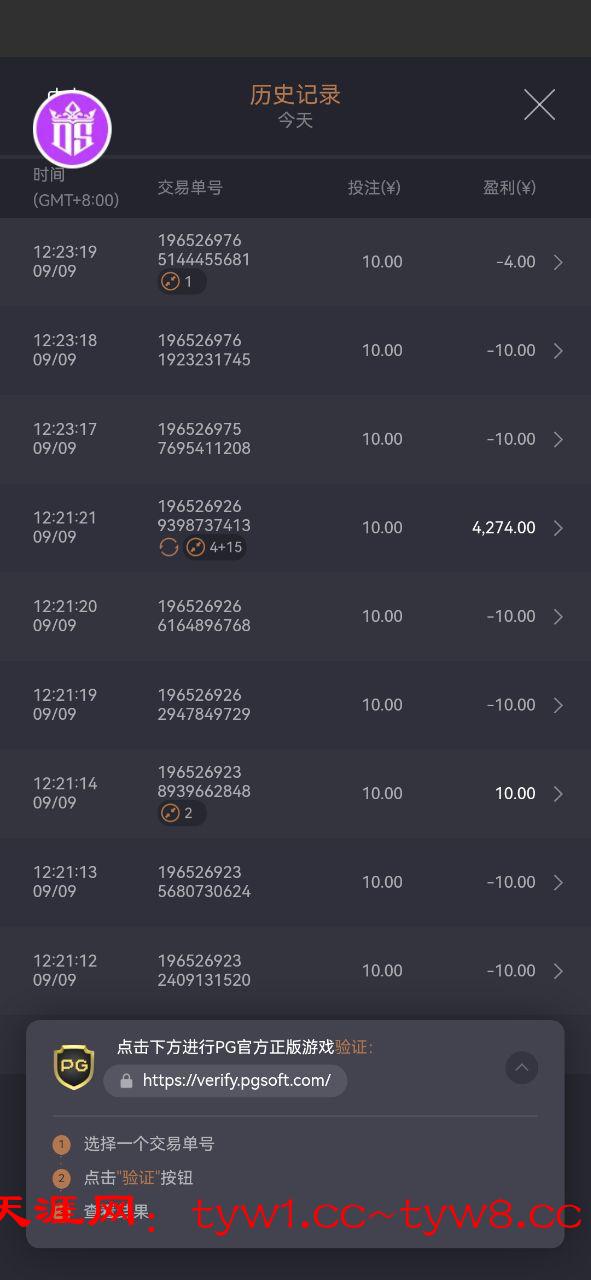Select the 12:21:20 transaction entry
Screen dimensions: 591x1280
pyautogui.click(x=295, y=616)
